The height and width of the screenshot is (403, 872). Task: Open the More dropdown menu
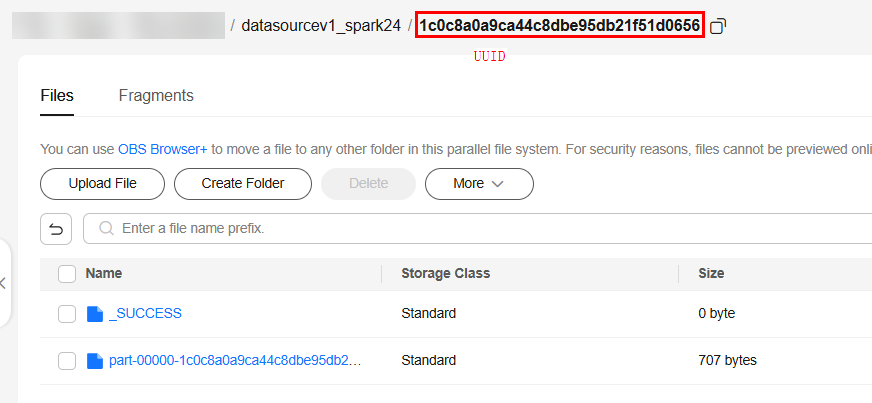479,184
